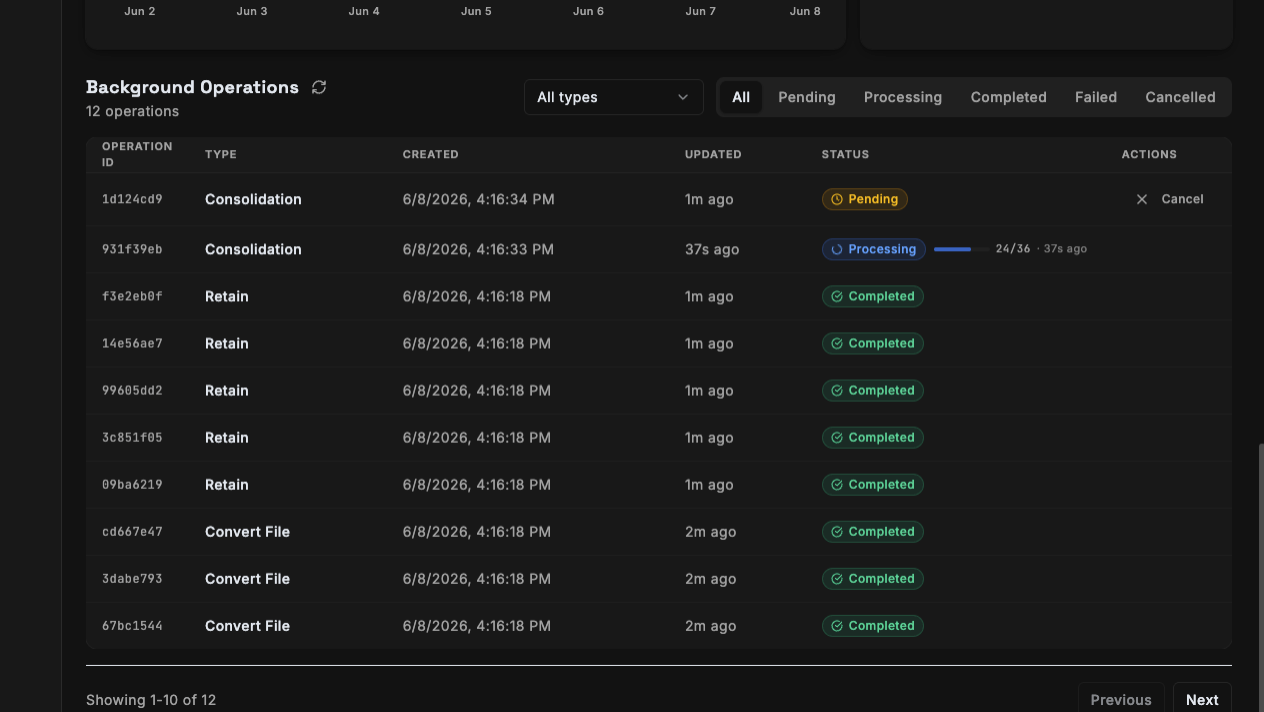Viewport: 1264px width, 712px height.
Task: Switch to the Failed tab
Action: pyautogui.click(x=1096, y=97)
